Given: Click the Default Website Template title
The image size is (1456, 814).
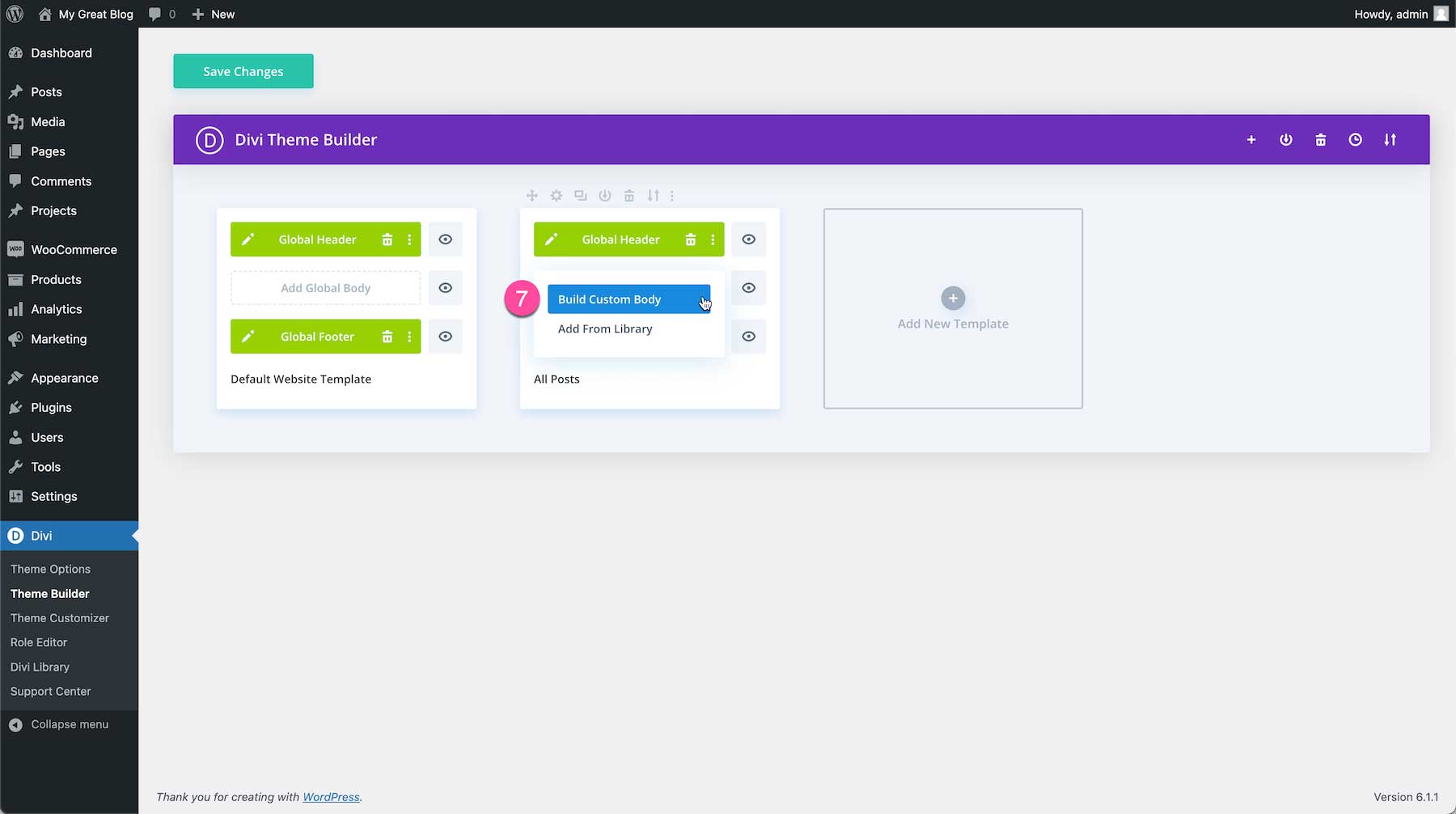Looking at the screenshot, I should coord(301,379).
